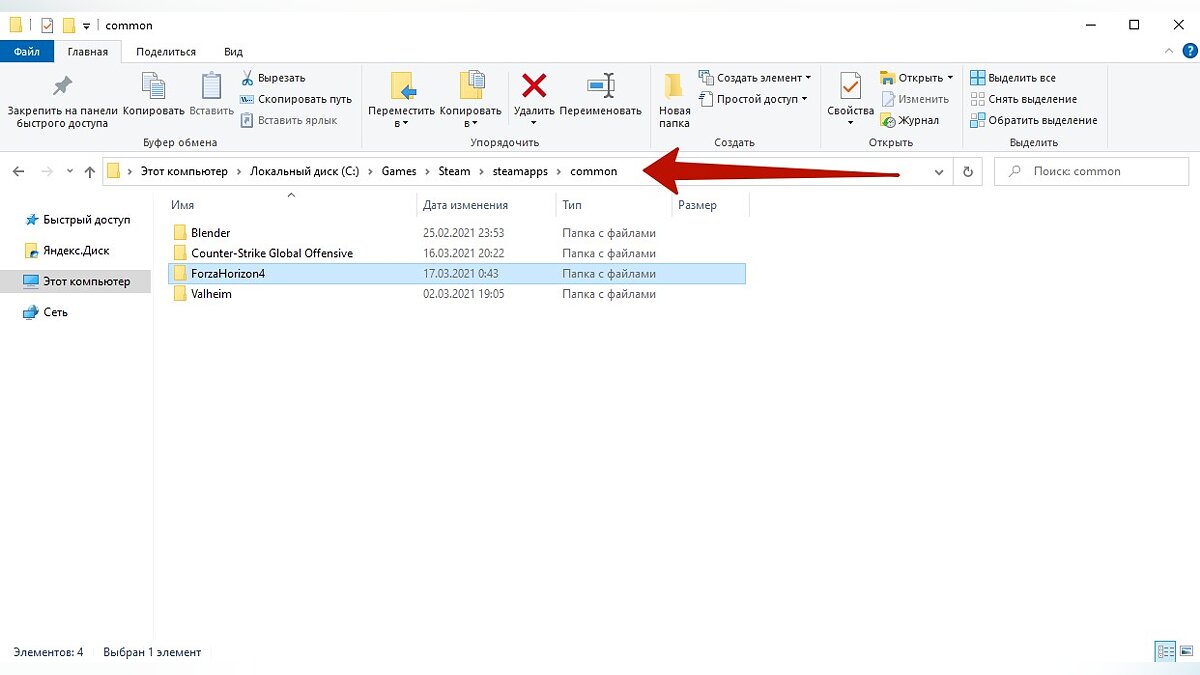Pin to Quick access (Закрепить) icon
This screenshot has width=1200, height=675.
[x=62, y=86]
